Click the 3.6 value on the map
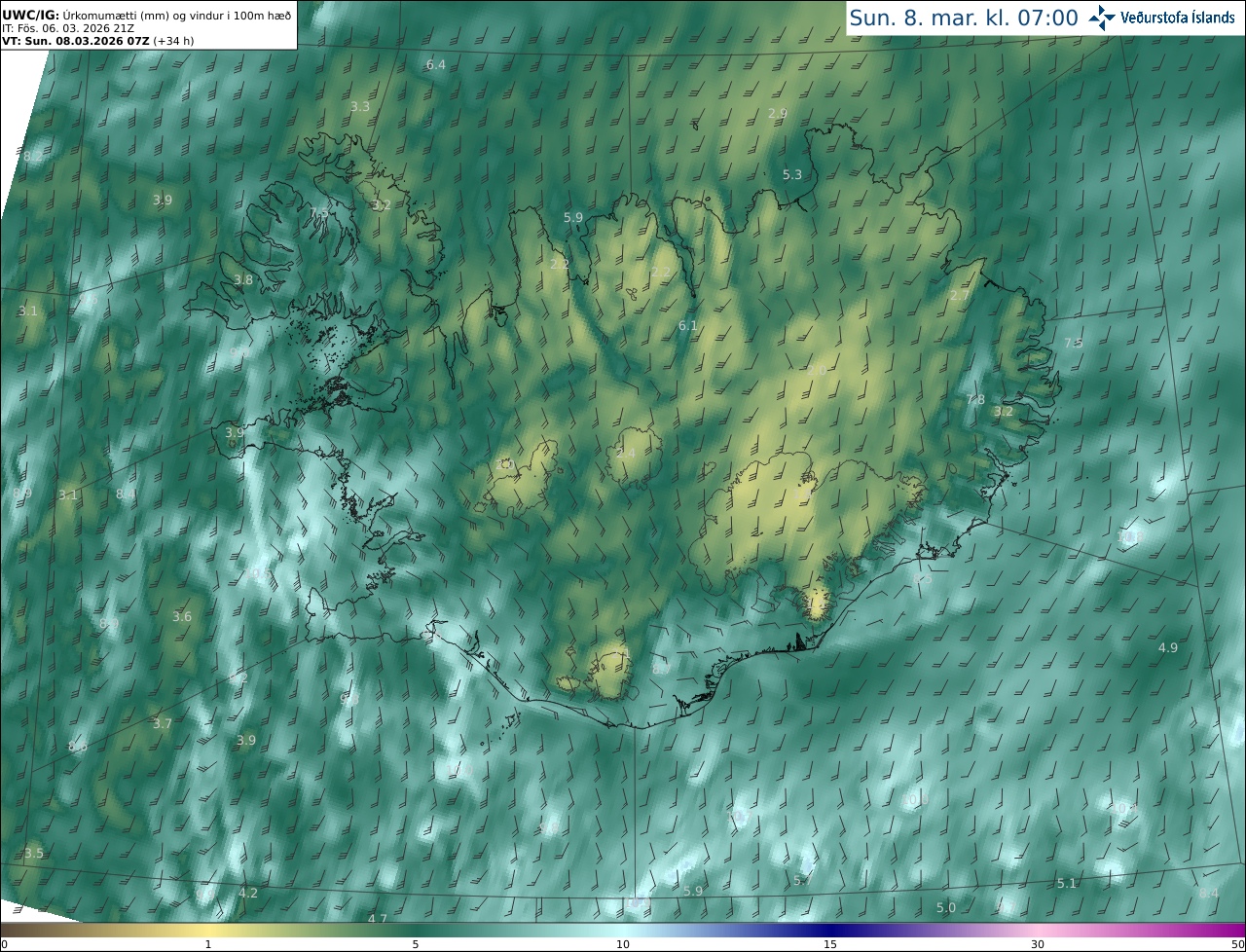Viewport: 1246px width, 952px height. [182, 617]
